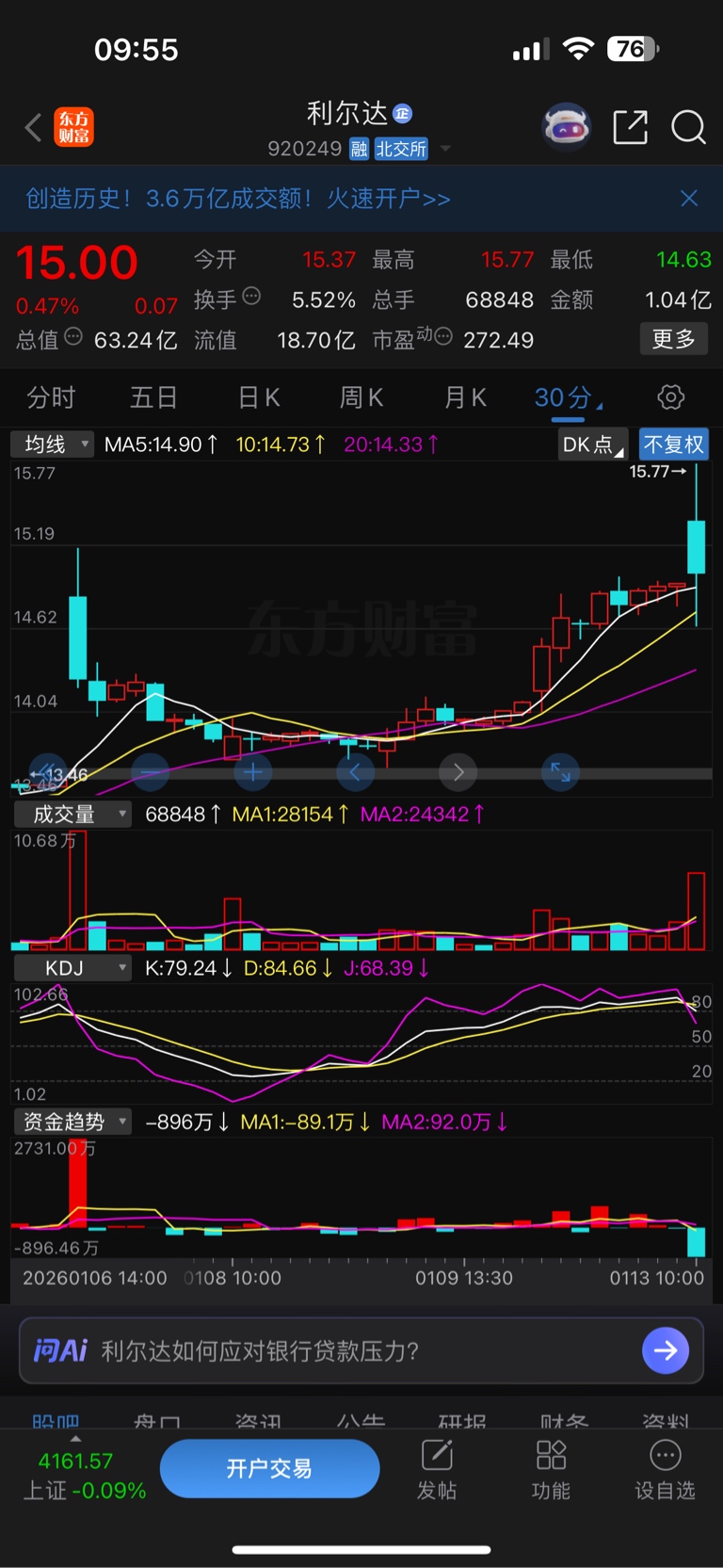The height and width of the screenshot is (1568, 723).
Task: Open the DK点 dropdown
Action: 593,445
